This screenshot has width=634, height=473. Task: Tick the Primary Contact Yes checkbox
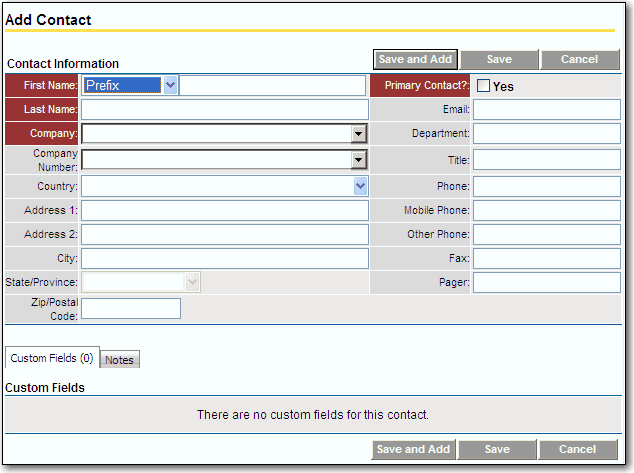coord(483,86)
